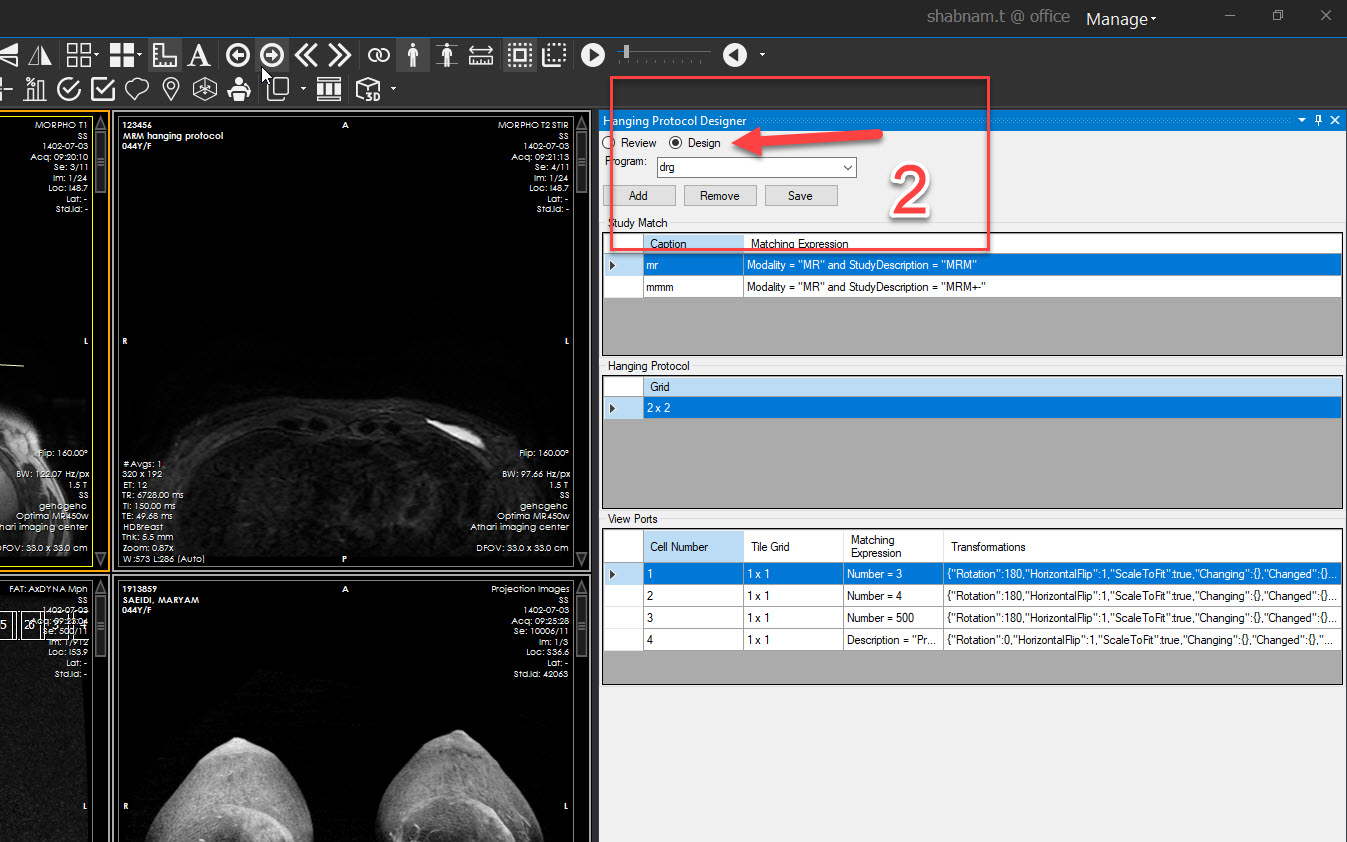Select the location marker tool
Screen dimensions: 1347x842
click(x=171, y=89)
